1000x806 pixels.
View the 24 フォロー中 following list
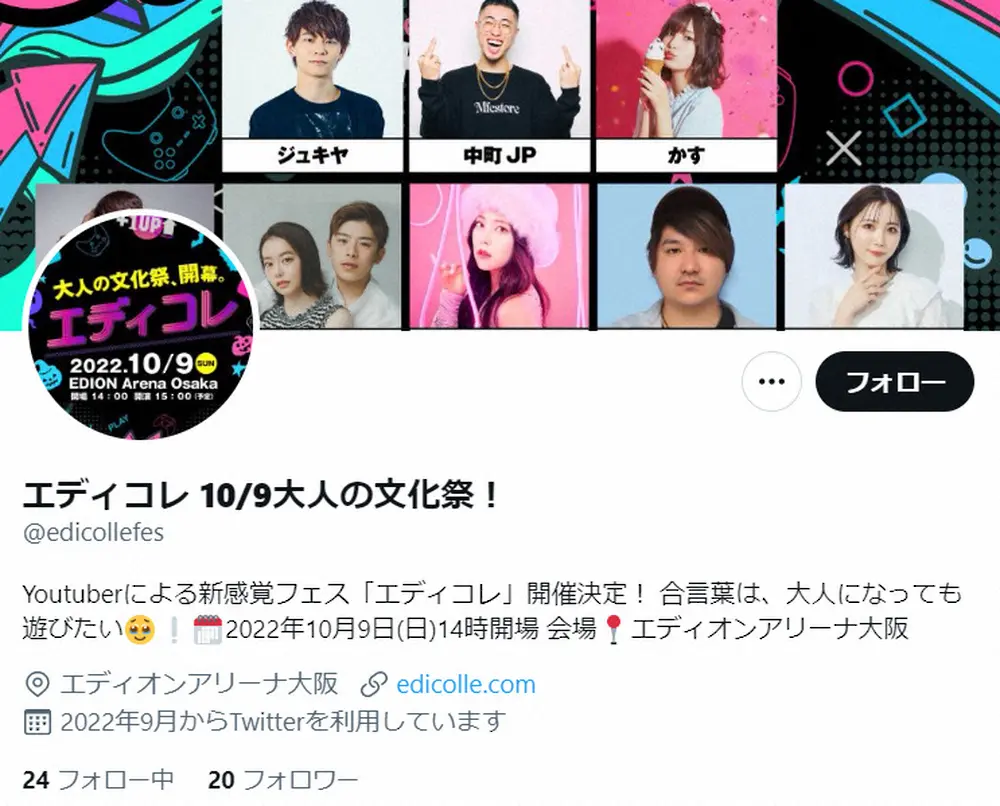(98, 780)
